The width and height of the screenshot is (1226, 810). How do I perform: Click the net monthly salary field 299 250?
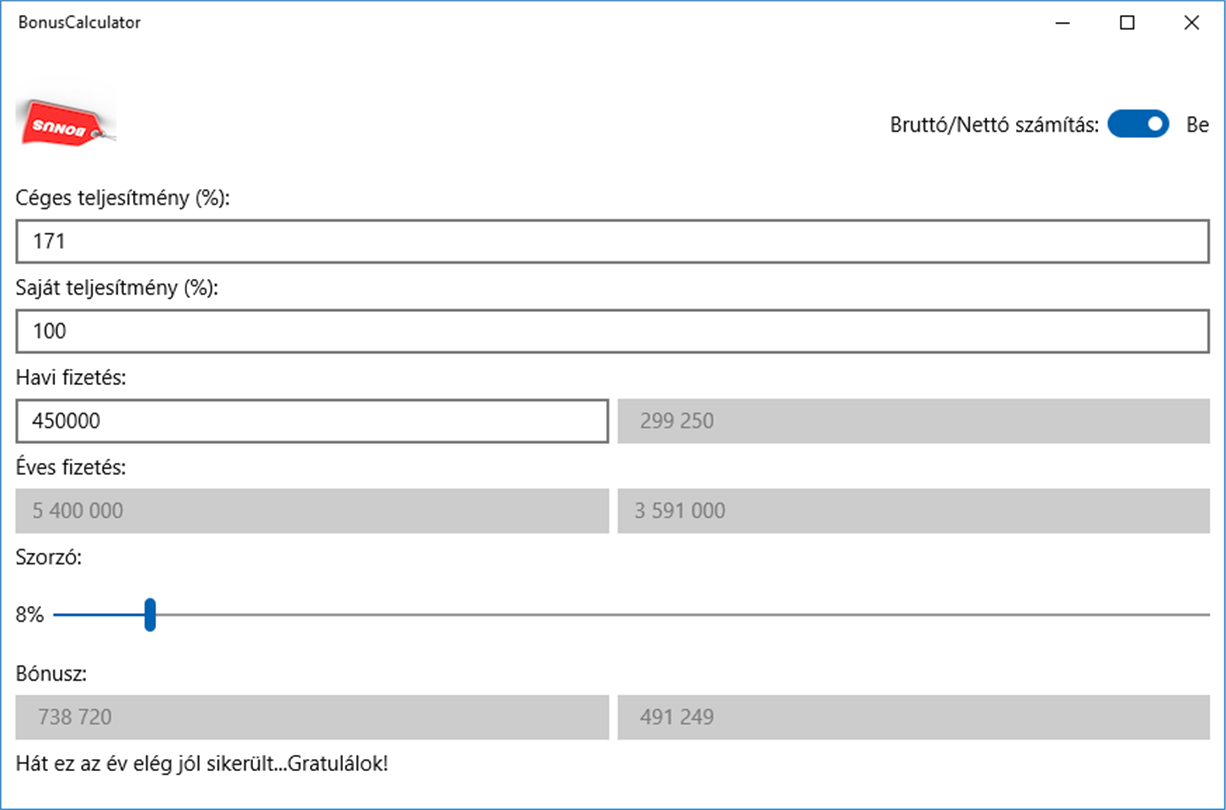(913, 421)
